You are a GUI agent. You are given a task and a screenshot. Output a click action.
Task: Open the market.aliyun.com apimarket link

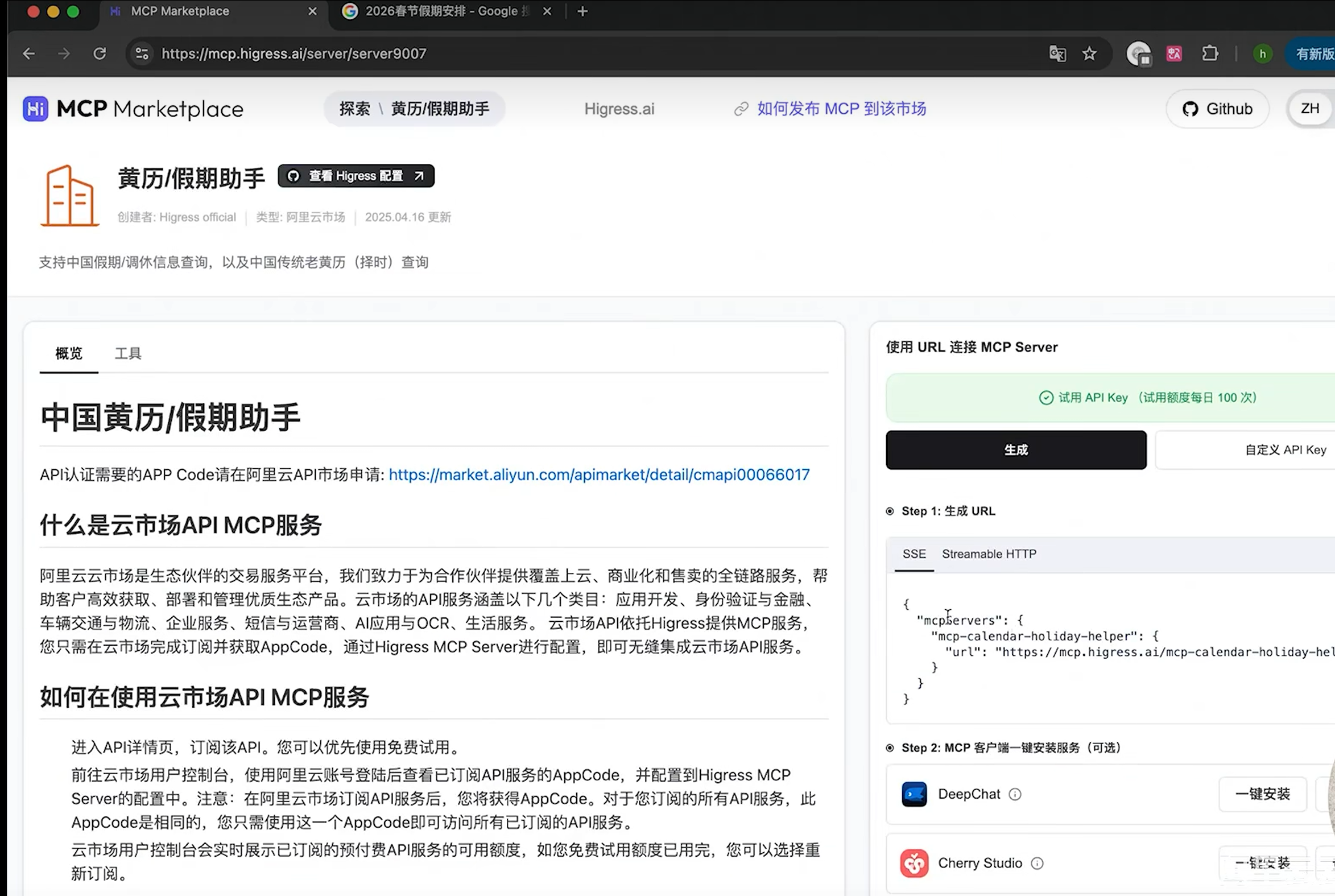coord(599,475)
